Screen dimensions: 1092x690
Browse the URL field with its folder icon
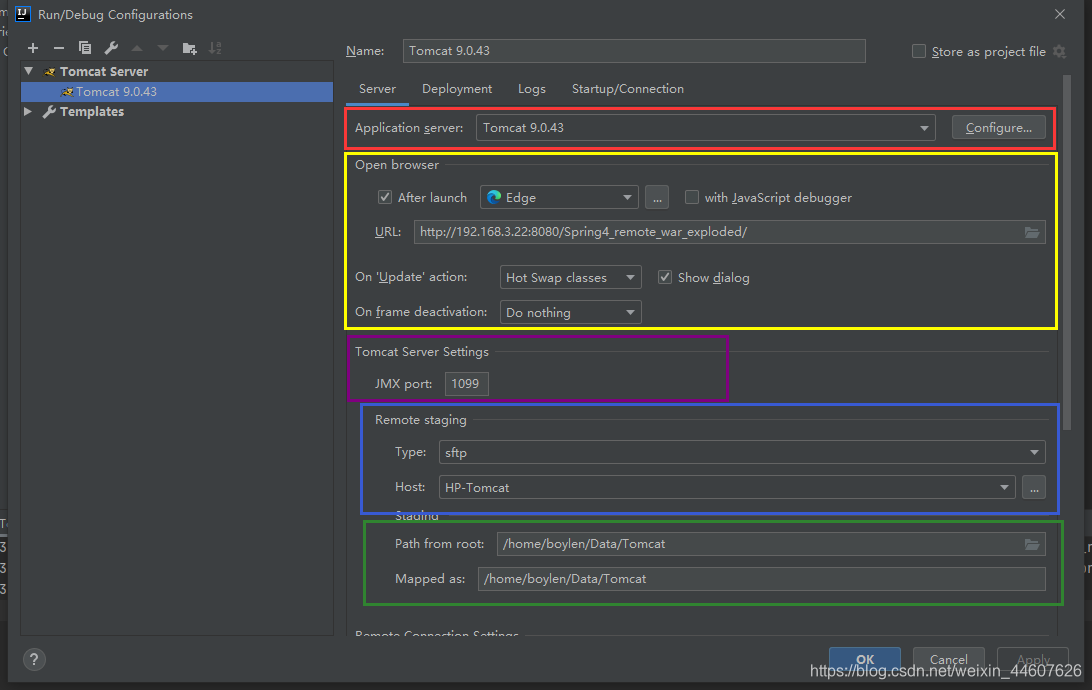tap(1032, 232)
